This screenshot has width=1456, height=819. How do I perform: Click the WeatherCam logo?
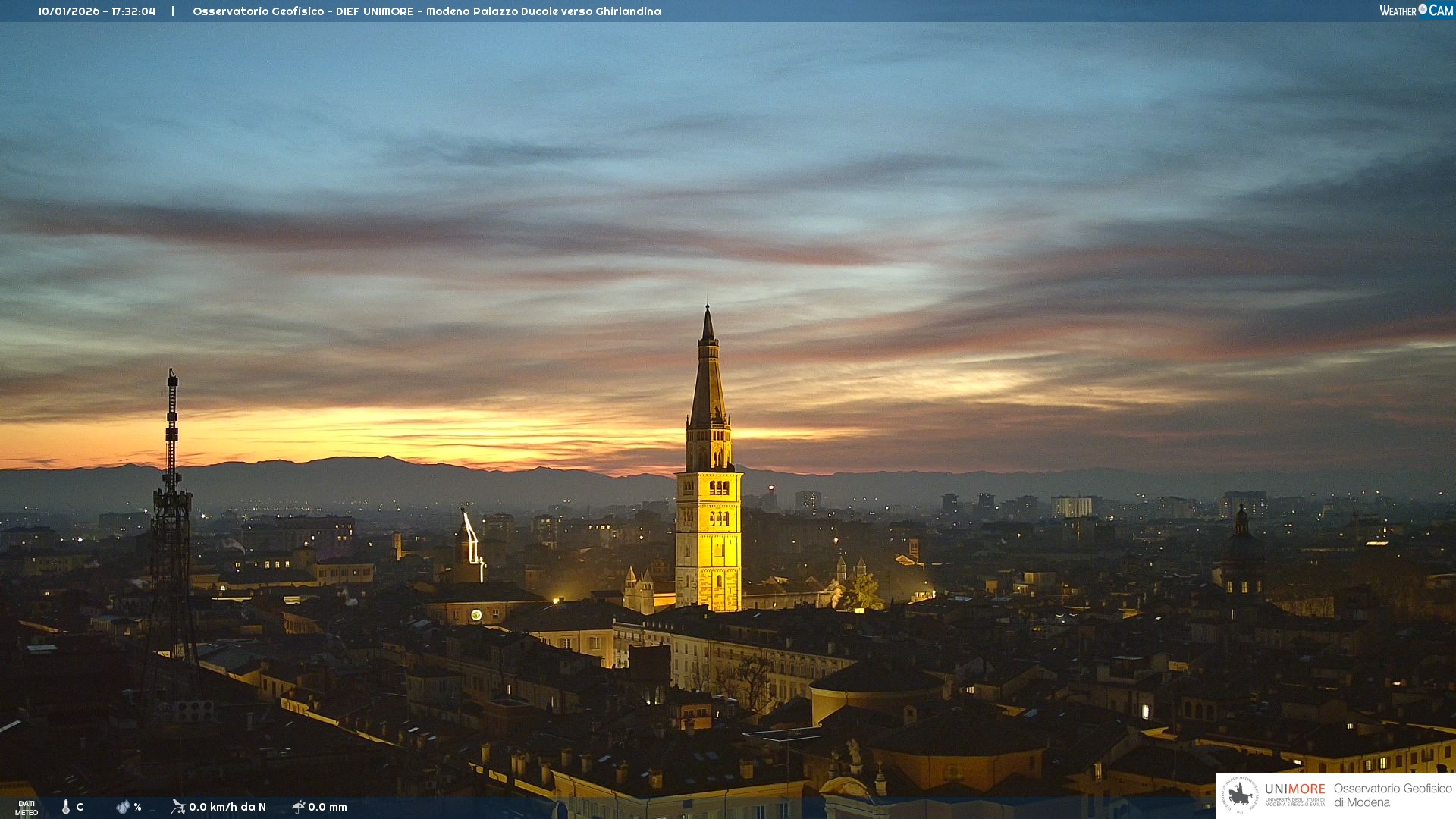point(1416,11)
